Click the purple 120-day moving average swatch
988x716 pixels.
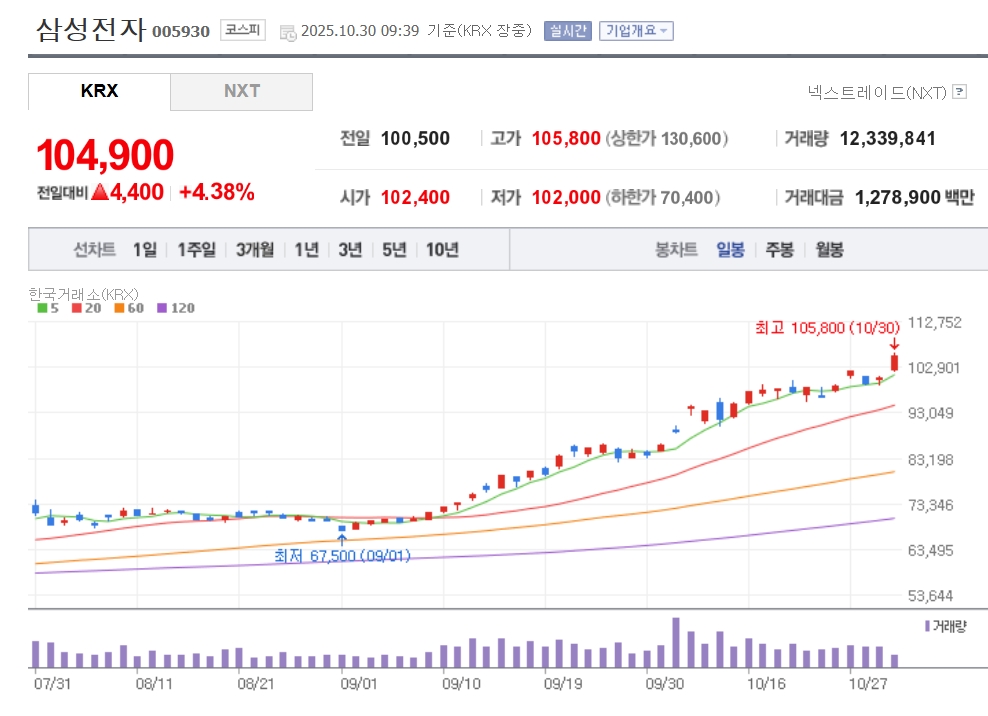click(163, 308)
